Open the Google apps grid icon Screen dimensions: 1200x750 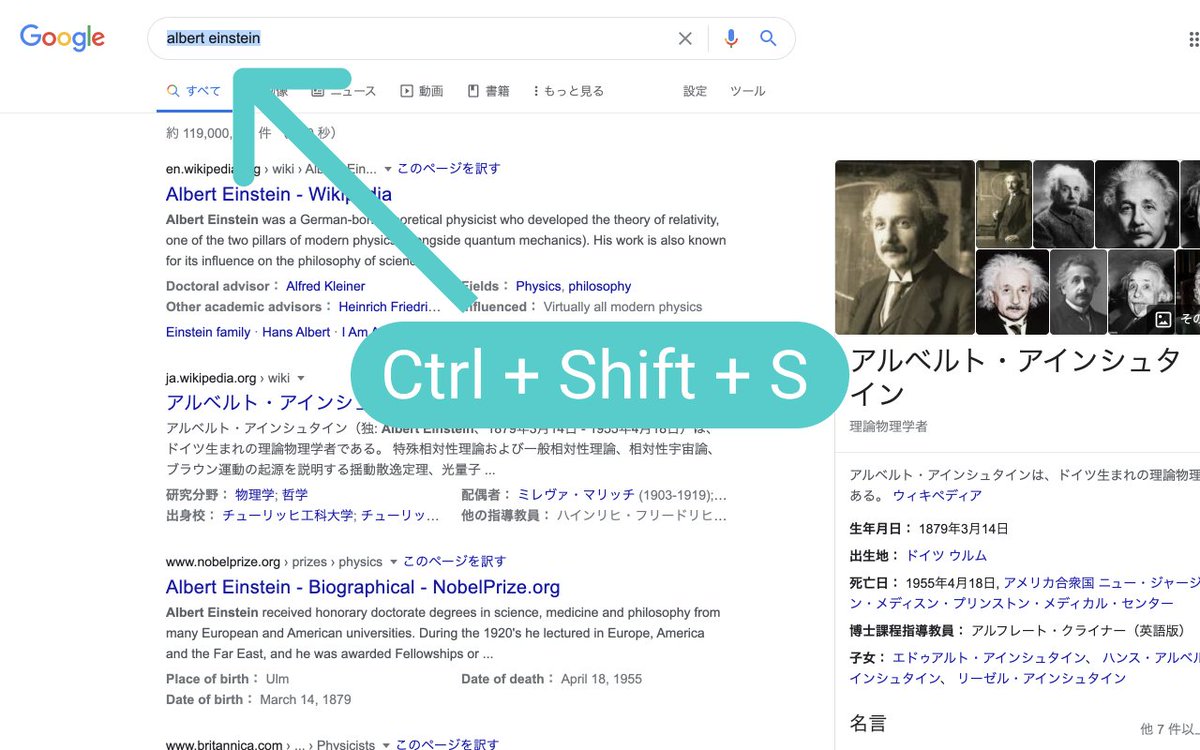1192,39
